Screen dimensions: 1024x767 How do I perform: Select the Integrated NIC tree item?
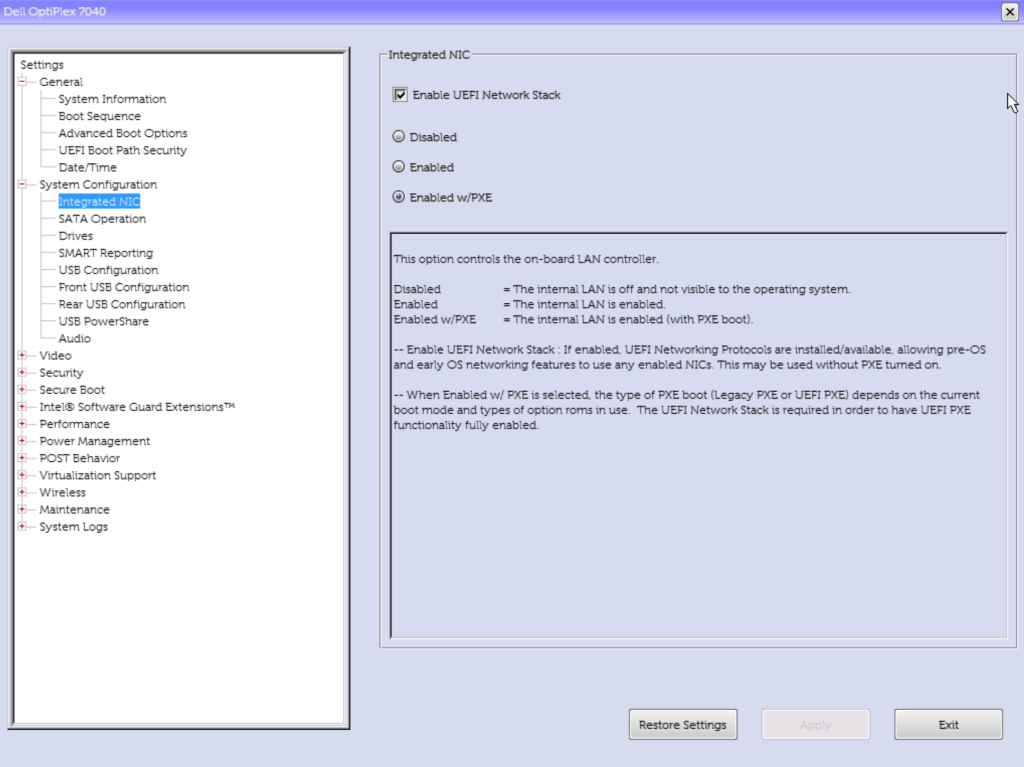pyautogui.click(x=99, y=201)
